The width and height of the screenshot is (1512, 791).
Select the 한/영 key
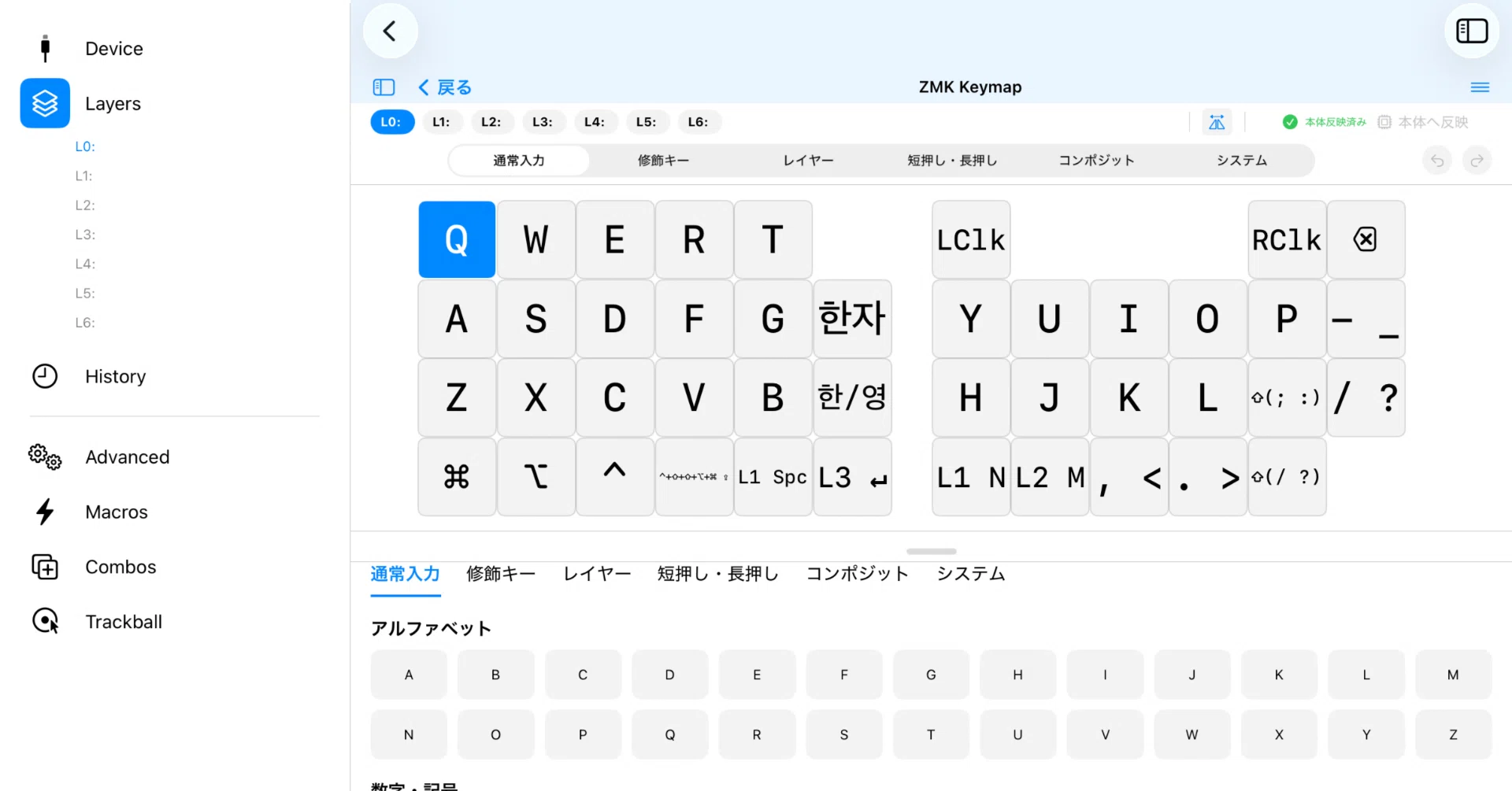click(x=852, y=397)
